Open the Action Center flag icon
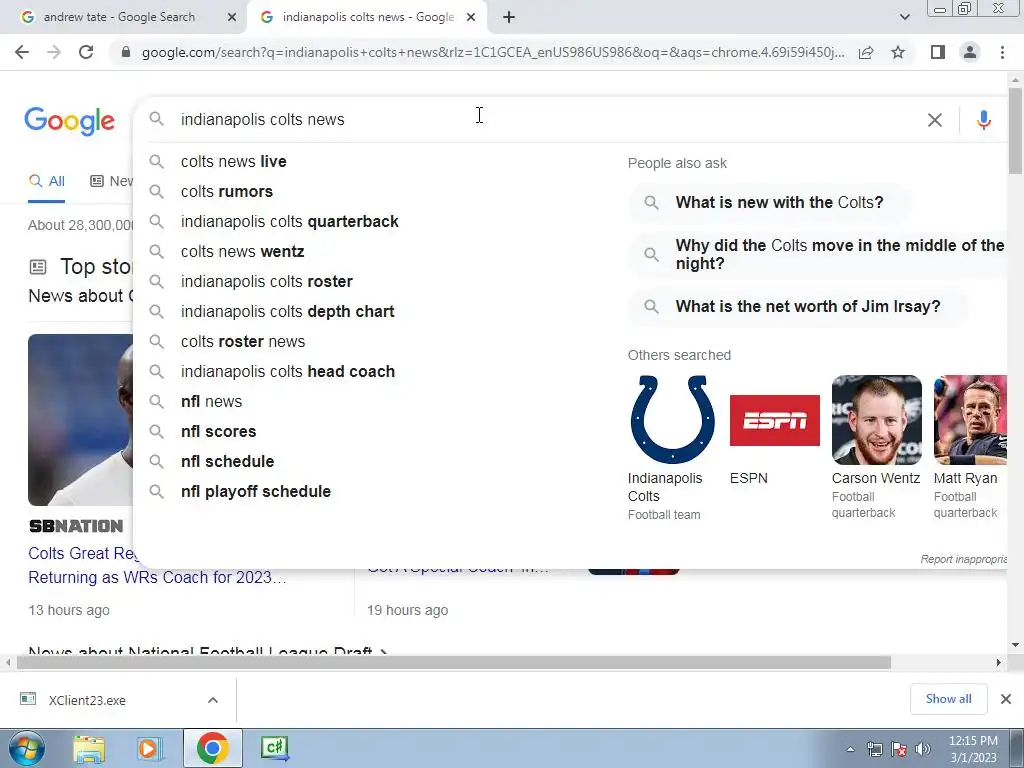The image size is (1024, 768). point(899,749)
